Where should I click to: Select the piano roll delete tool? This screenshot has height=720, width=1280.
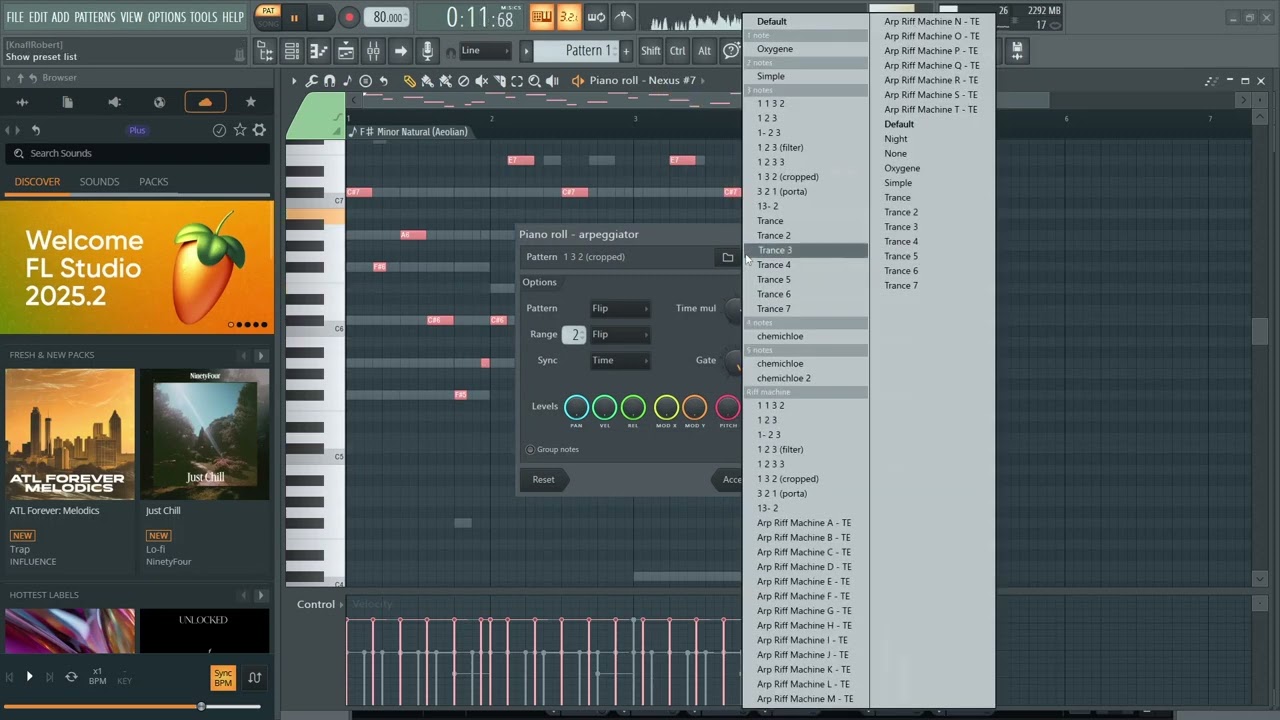point(463,81)
